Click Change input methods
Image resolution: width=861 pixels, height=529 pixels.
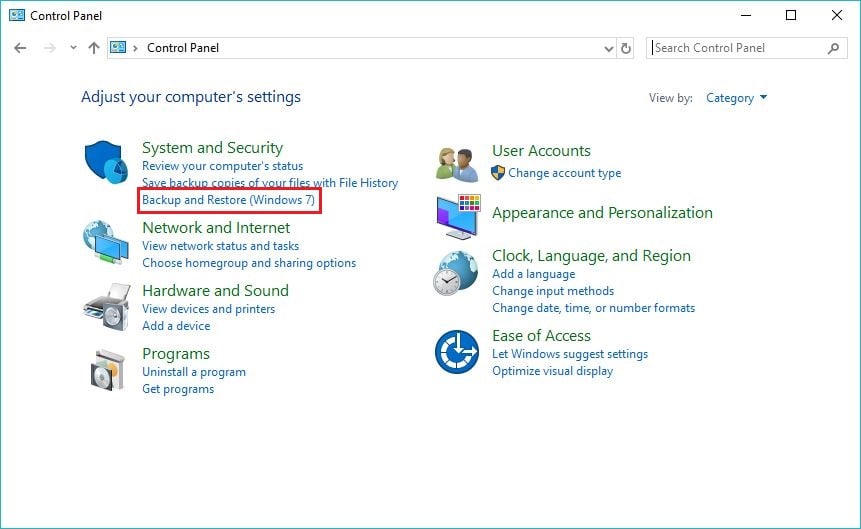coord(553,291)
